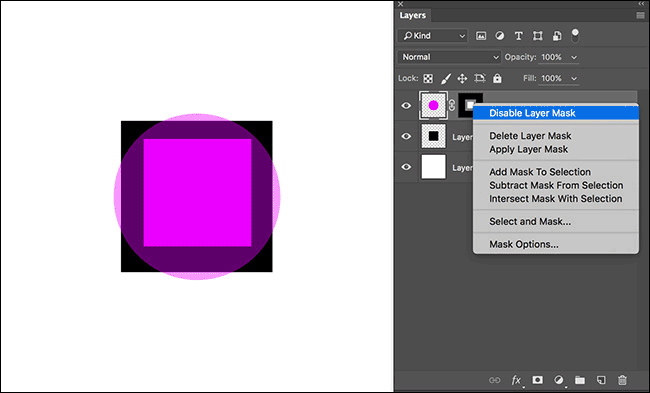Viewport: 650px width, 393px height.
Task: Lock transparent pixels icon
Action: click(x=428, y=78)
